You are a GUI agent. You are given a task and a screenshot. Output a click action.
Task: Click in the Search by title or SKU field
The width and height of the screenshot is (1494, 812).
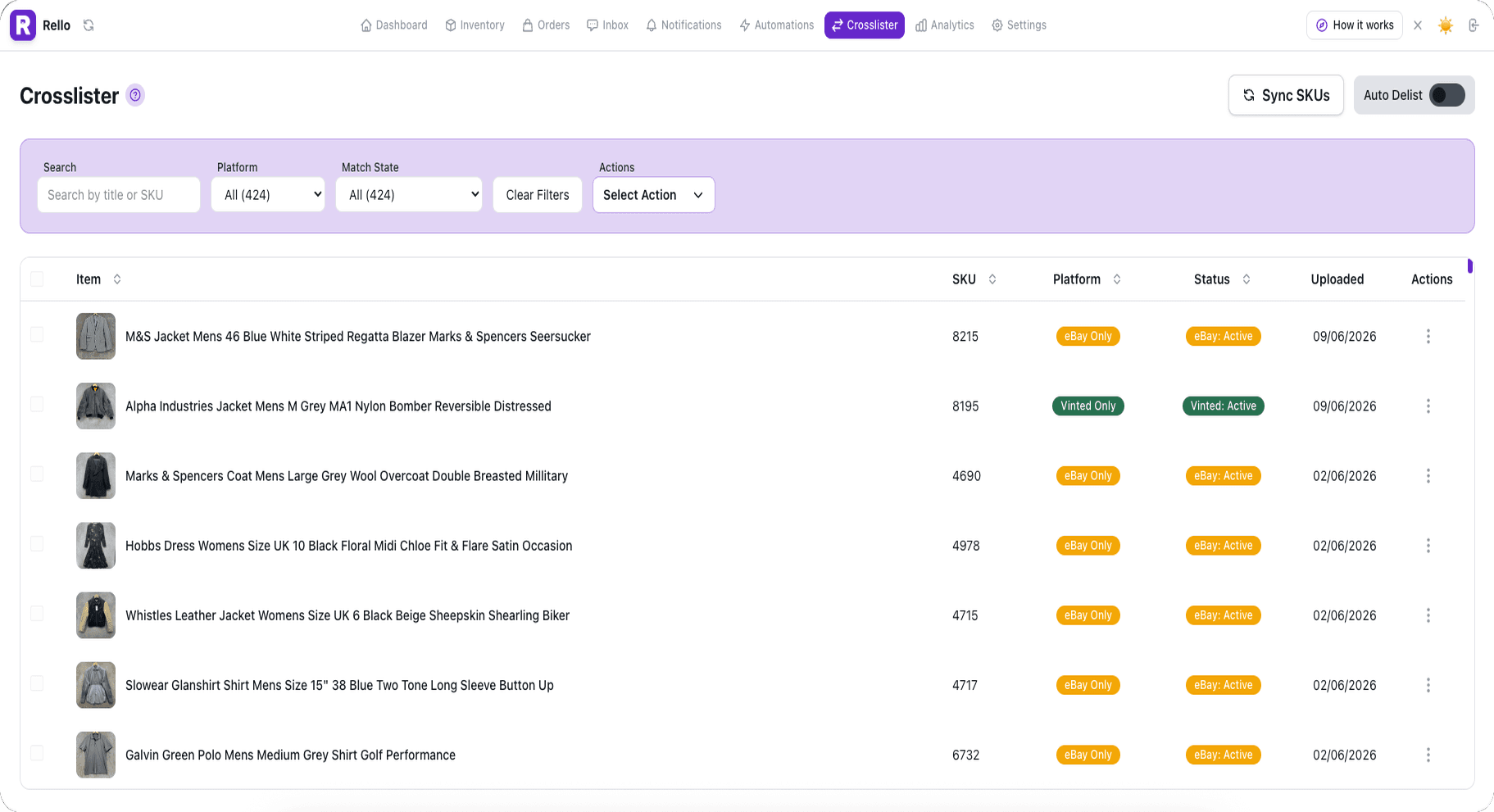(119, 195)
